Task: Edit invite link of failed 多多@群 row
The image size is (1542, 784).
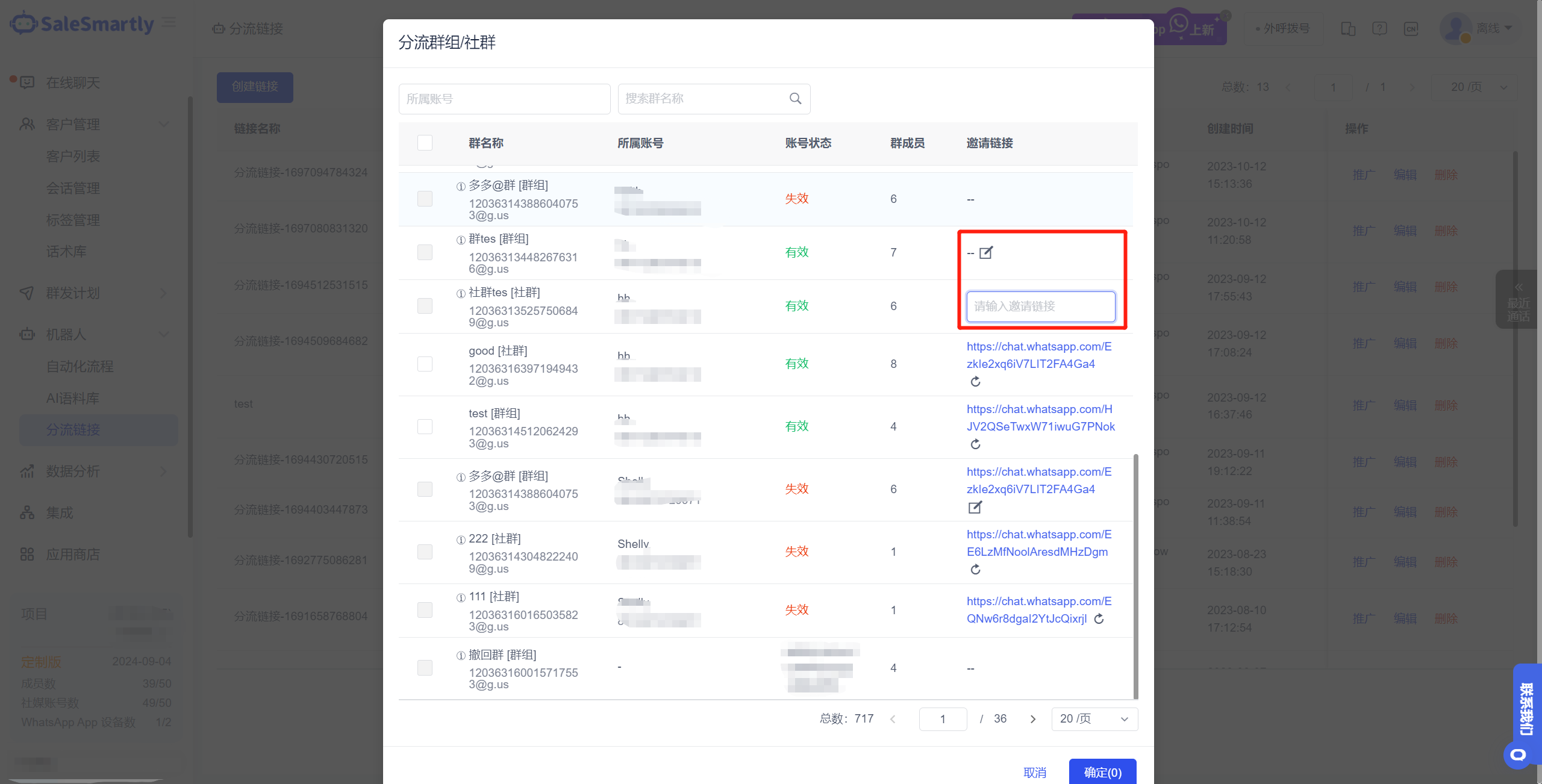Action: pyautogui.click(x=975, y=508)
